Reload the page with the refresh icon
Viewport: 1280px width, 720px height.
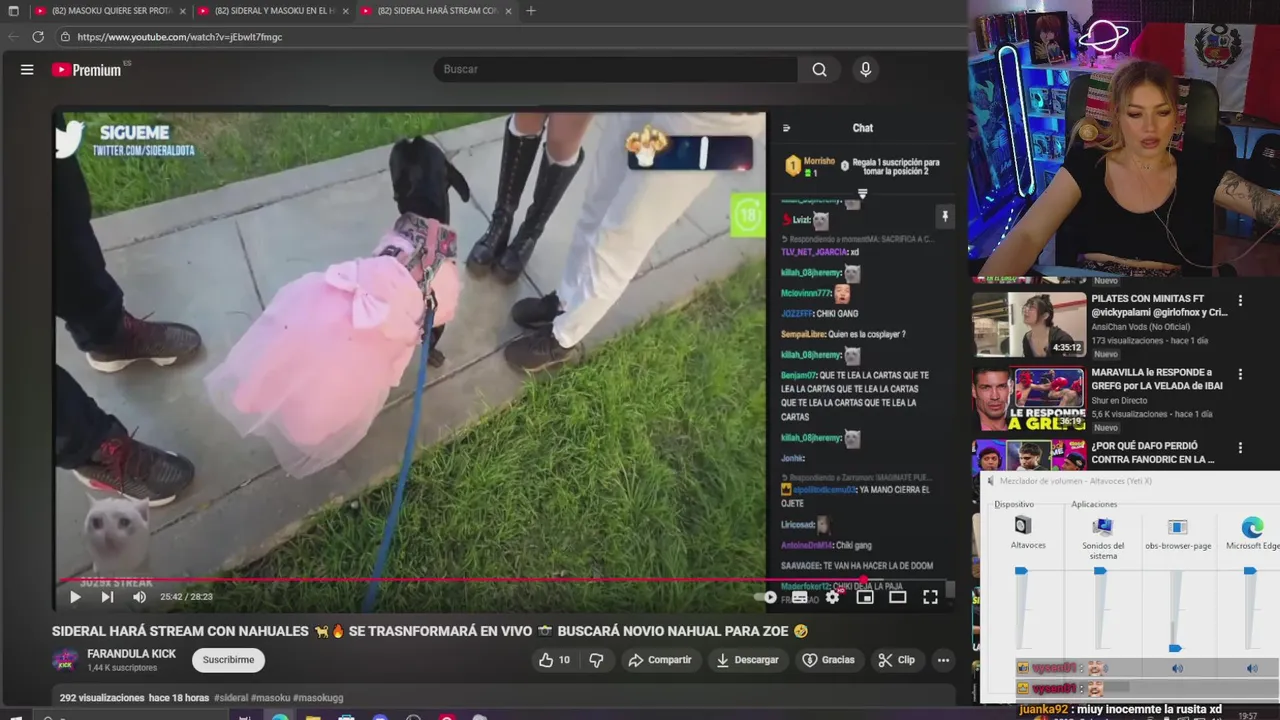[x=38, y=37]
